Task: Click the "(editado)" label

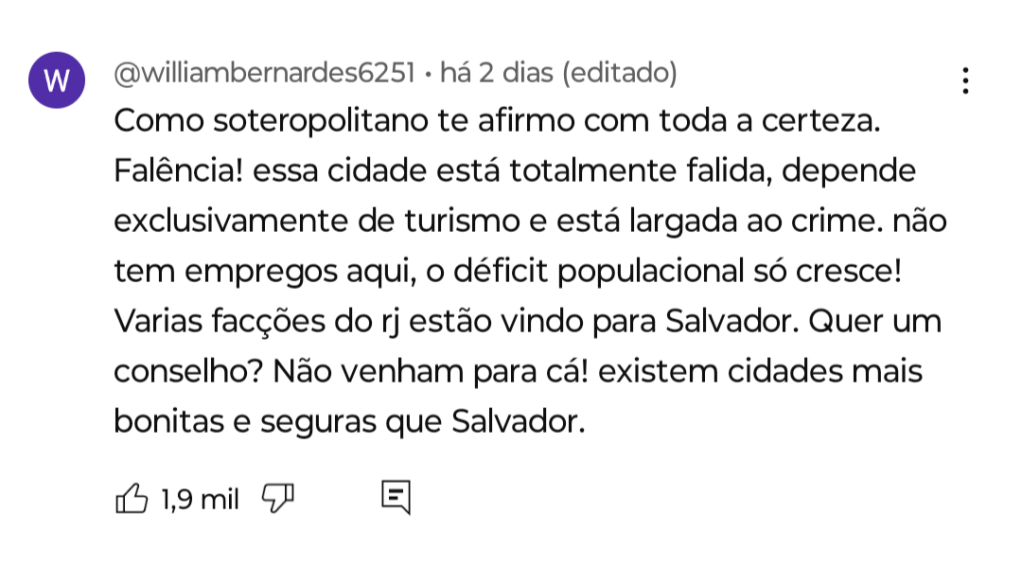Action: 619,73
